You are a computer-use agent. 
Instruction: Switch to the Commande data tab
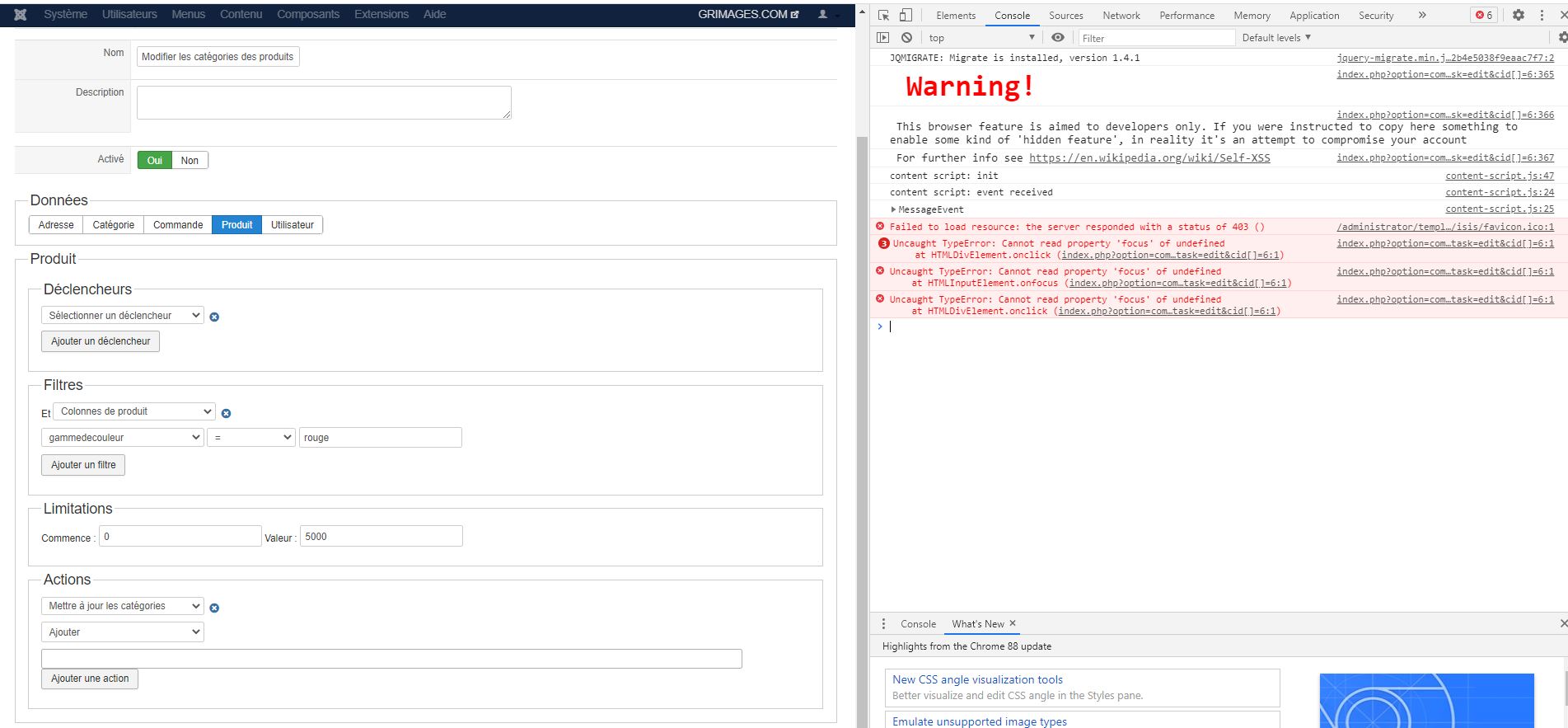pos(178,225)
